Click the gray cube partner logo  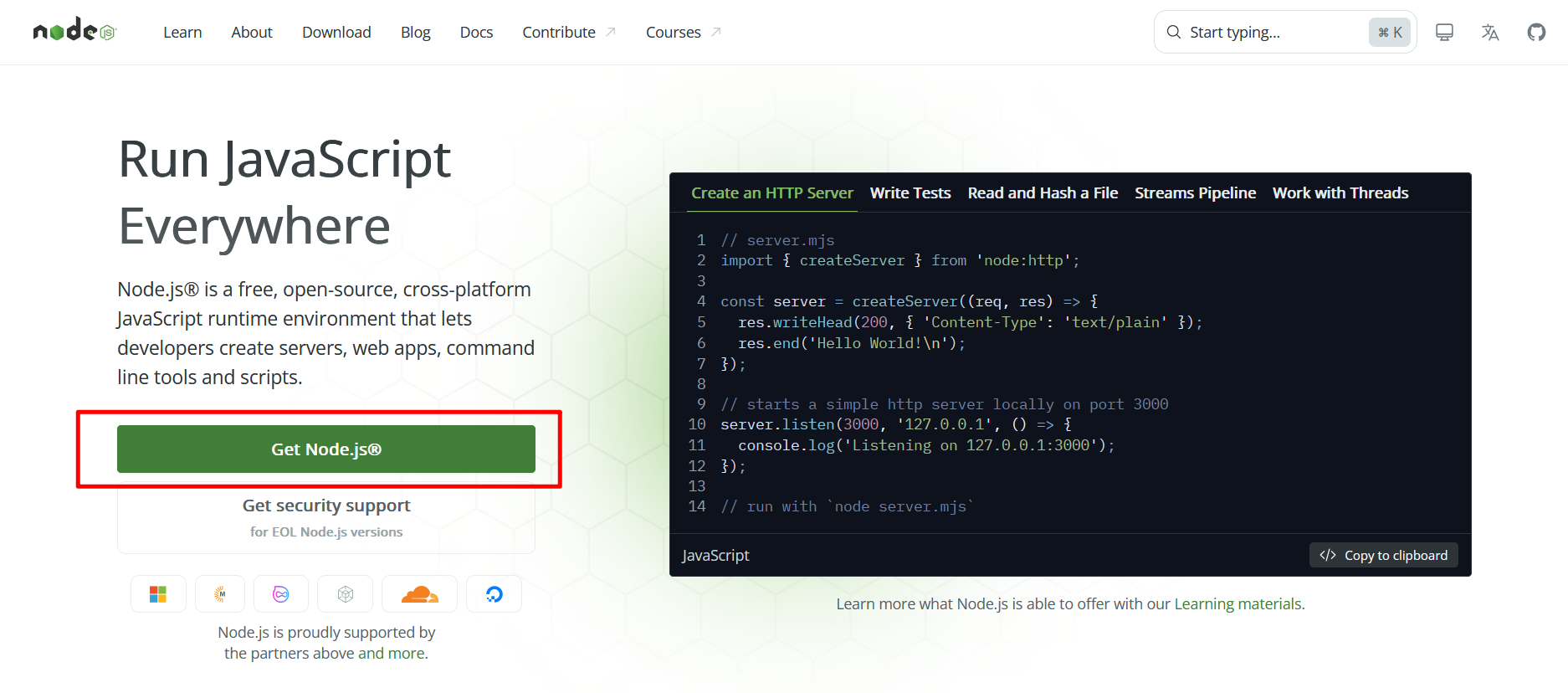[x=346, y=594]
